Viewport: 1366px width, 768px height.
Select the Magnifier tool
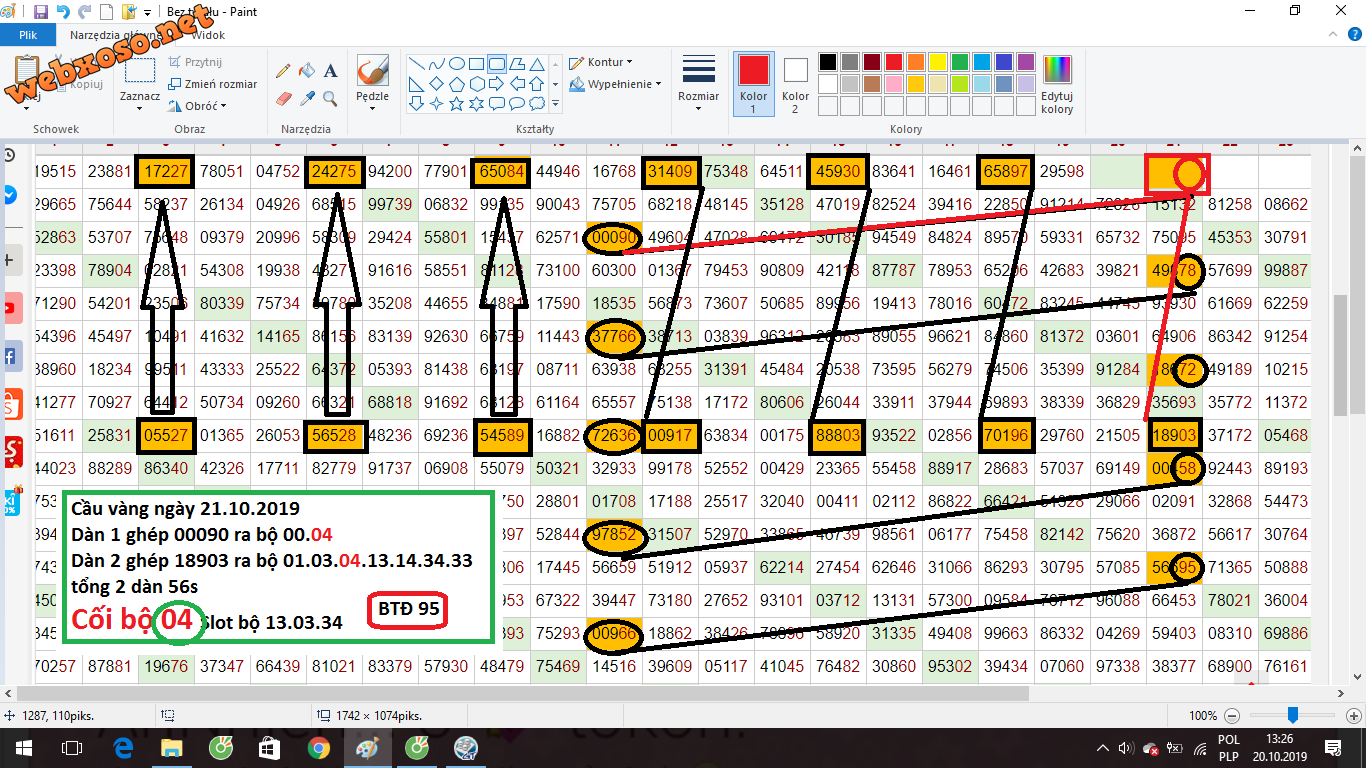330,99
